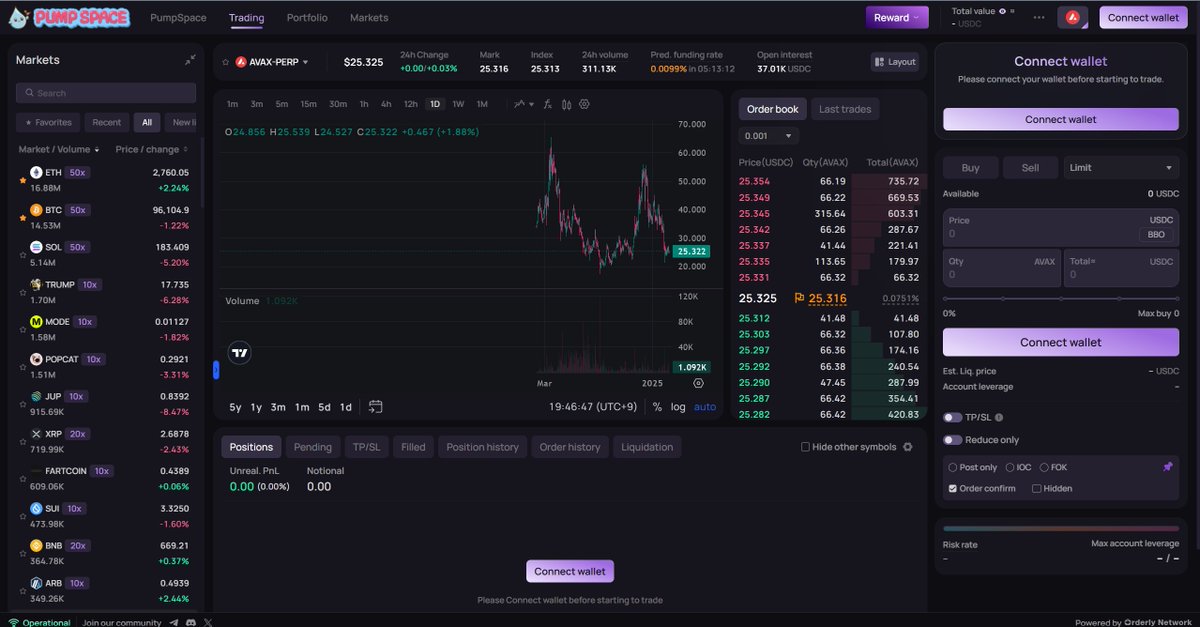Click the Pump Space logo
The height and width of the screenshot is (627, 1200).
point(68,17)
